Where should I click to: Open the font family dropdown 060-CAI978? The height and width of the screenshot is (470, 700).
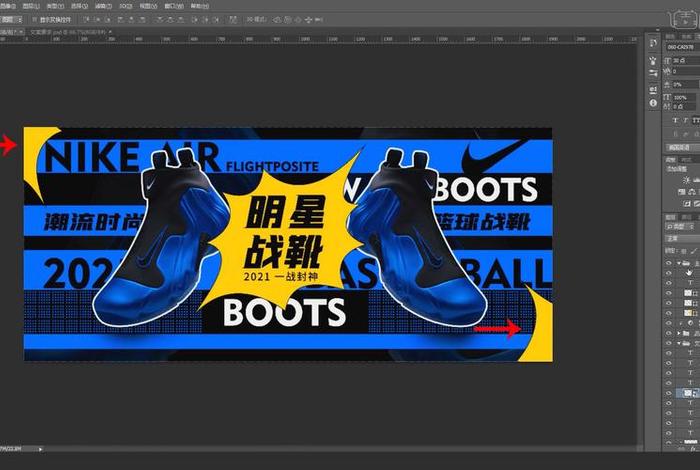tap(683, 47)
